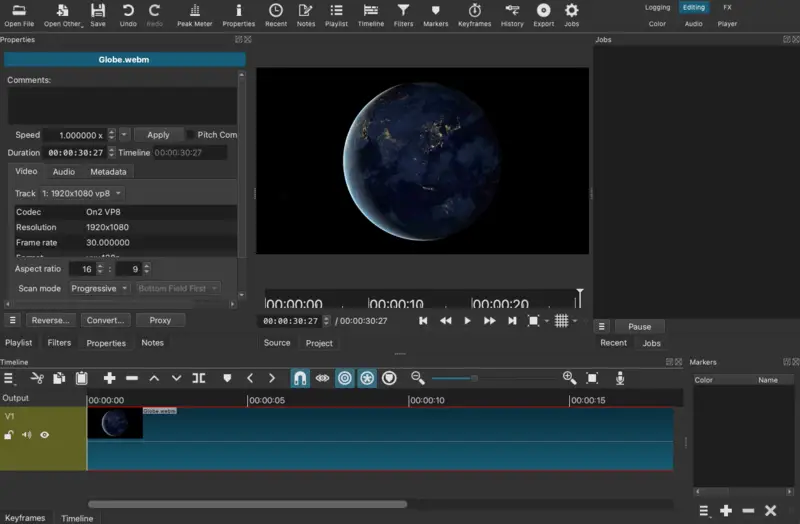The height and width of the screenshot is (524, 800).
Task: Show the Playlist toolbar icon
Action: pyautogui.click(x=336, y=15)
